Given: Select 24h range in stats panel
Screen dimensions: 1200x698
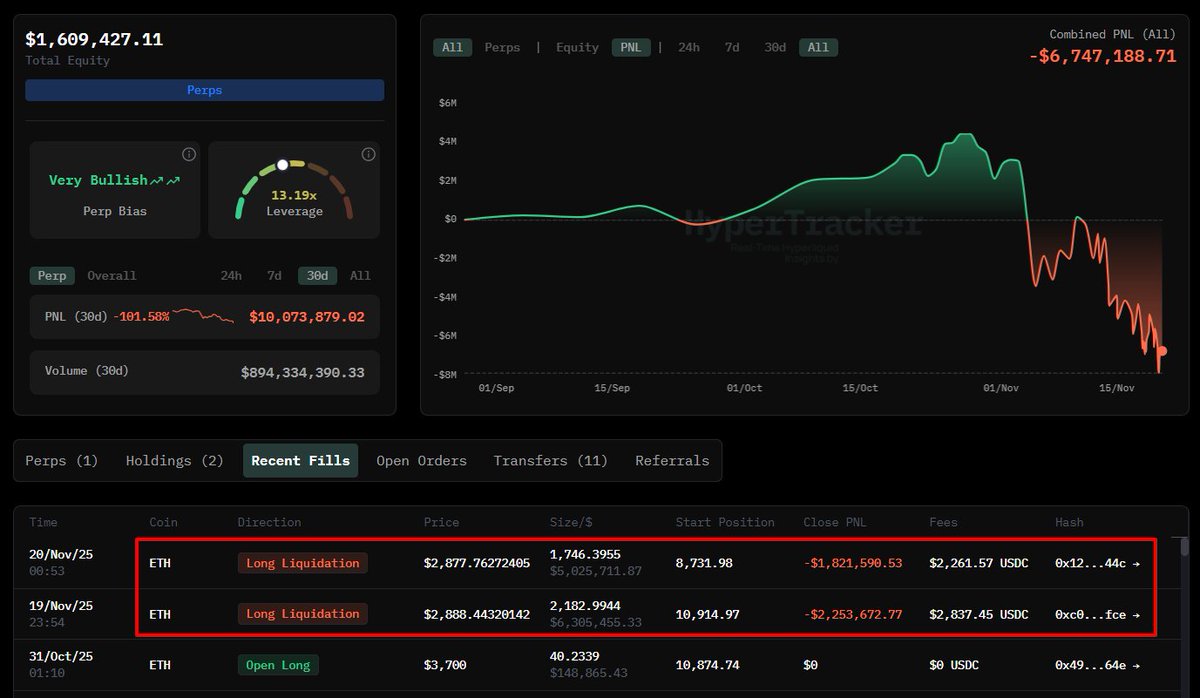Looking at the screenshot, I should click(231, 276).
